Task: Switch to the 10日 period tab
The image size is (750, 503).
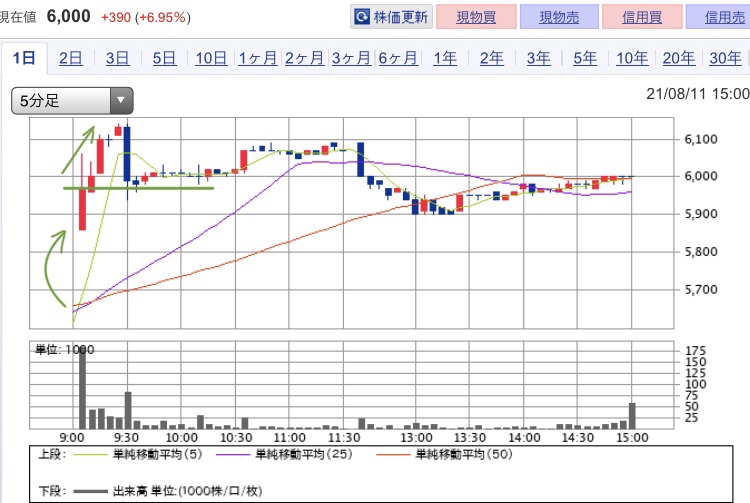Action: 211,58
